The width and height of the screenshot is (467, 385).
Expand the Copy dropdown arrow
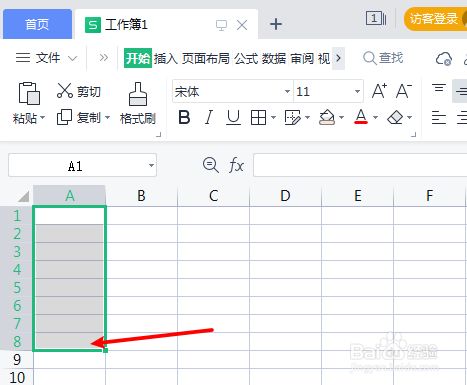tap(107, 118)
